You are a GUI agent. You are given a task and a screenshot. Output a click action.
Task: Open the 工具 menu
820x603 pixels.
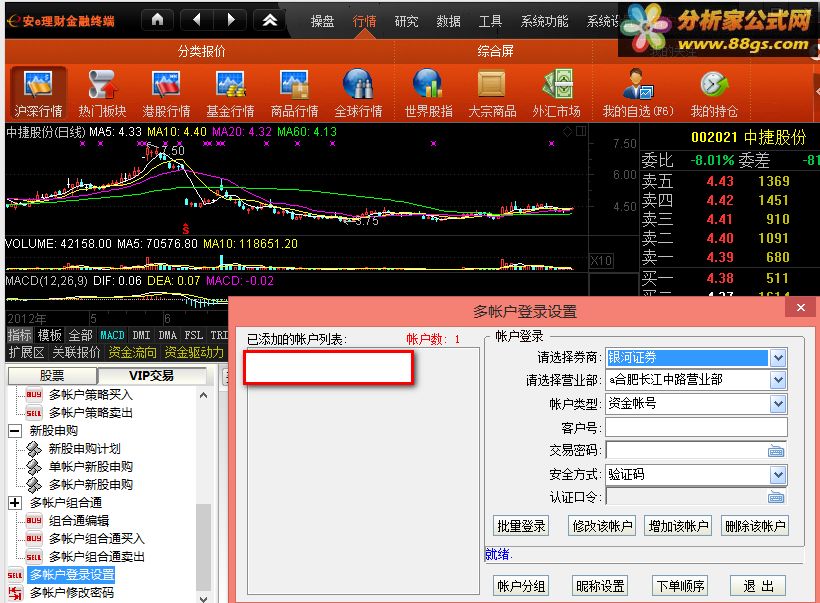coord(490,21)
